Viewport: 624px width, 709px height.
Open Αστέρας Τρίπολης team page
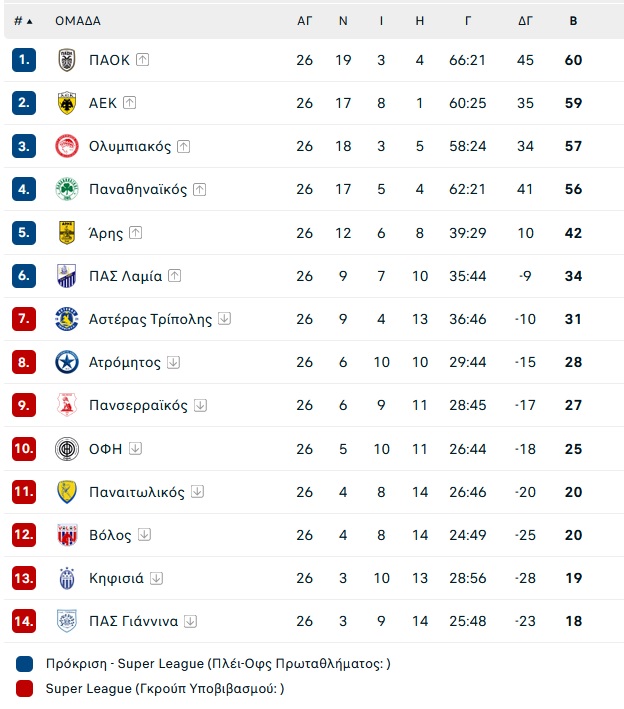click(x=150, y=319)
